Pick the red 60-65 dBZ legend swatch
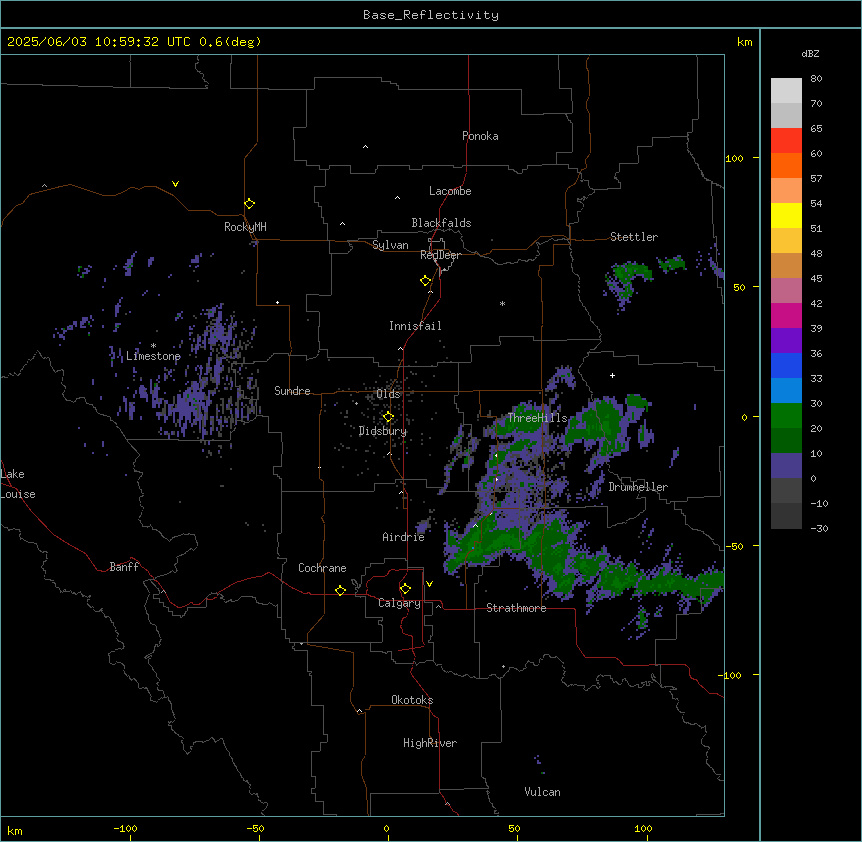This screenshot has width=862, height=842. 786,140
